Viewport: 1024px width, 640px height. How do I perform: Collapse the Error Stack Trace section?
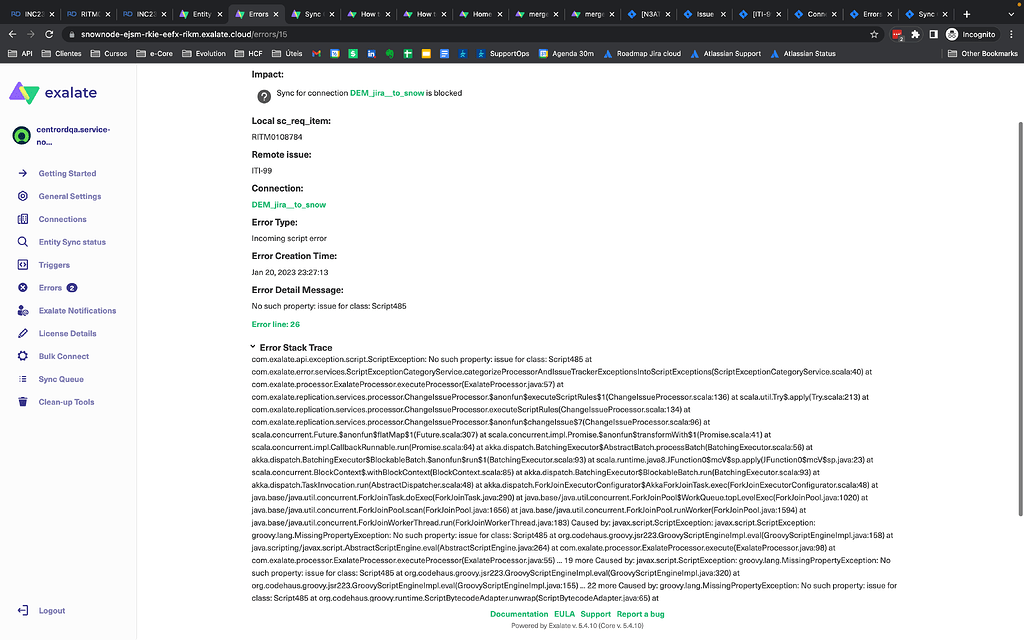click(252, 345)
